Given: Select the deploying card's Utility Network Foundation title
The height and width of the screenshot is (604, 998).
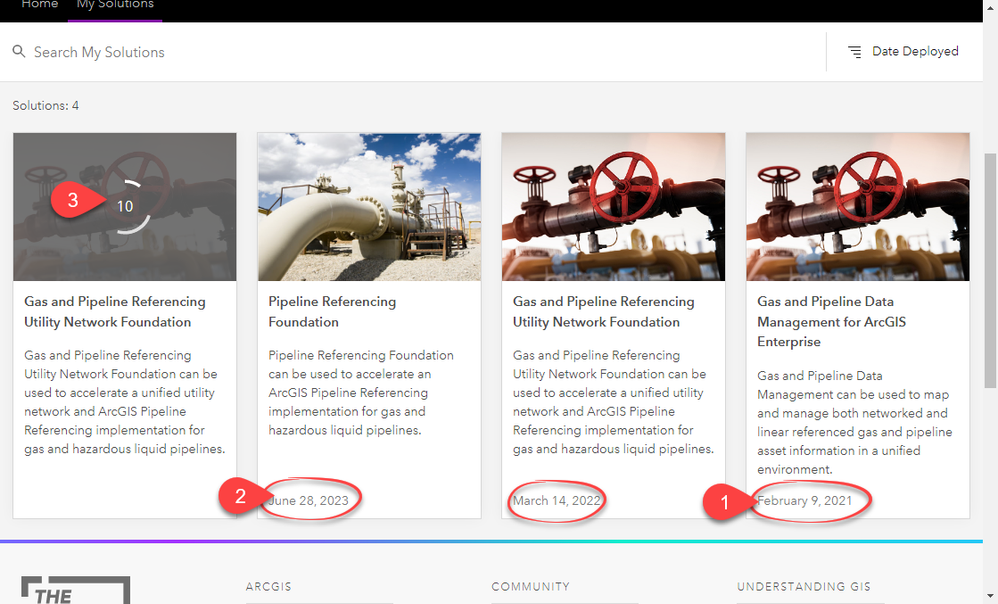Looking at the screenshot, I should (x=115, y=312).
